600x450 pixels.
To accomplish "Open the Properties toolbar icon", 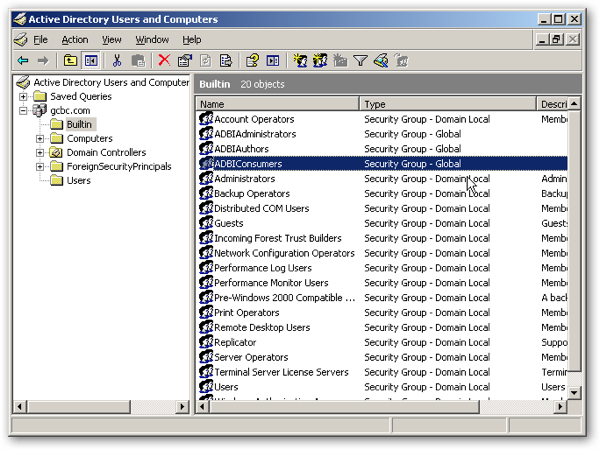I will [185, 60].
